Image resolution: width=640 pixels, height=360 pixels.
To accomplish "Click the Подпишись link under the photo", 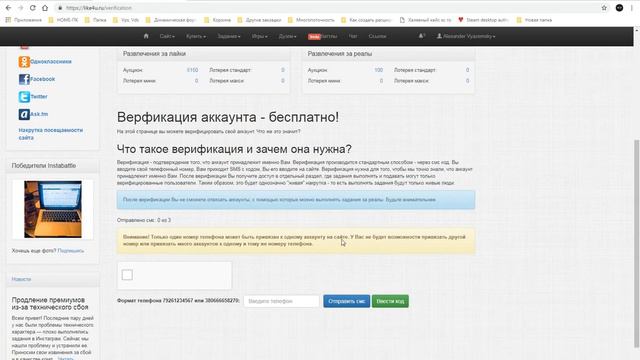I will (x=71, y=251).
